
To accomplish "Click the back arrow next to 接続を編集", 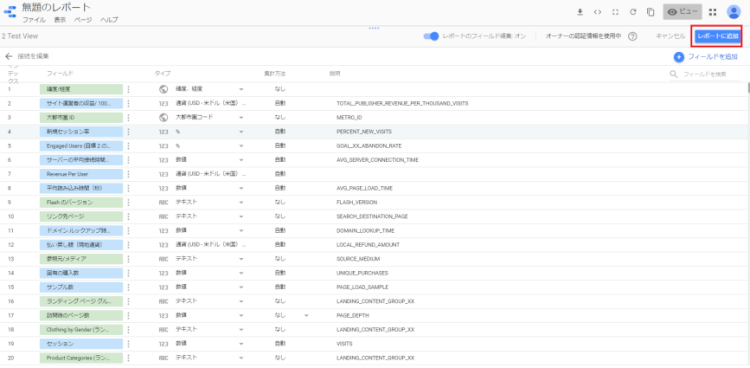I will click(9, 56).
